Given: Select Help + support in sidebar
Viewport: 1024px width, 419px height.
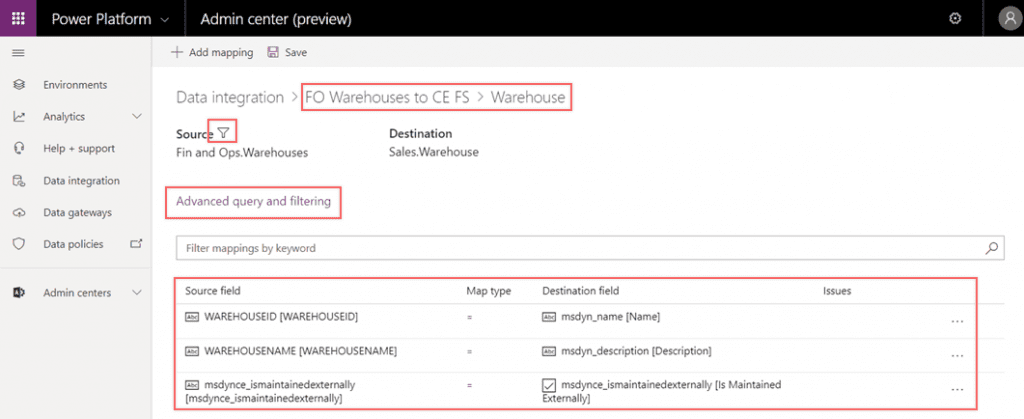Looking at the screenshot, I should point(79,149).
